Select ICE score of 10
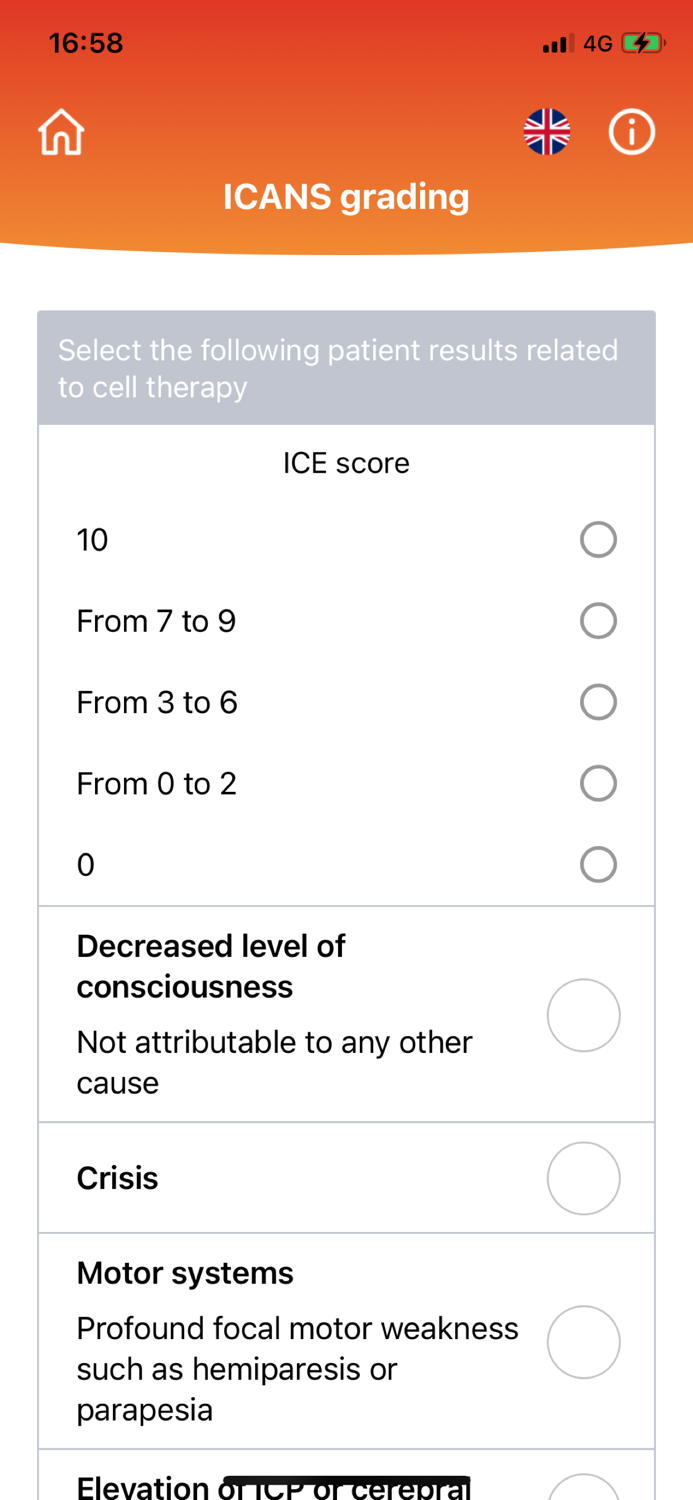The height and width of the screenshot is (1500, 693). (x=600, y=538)
